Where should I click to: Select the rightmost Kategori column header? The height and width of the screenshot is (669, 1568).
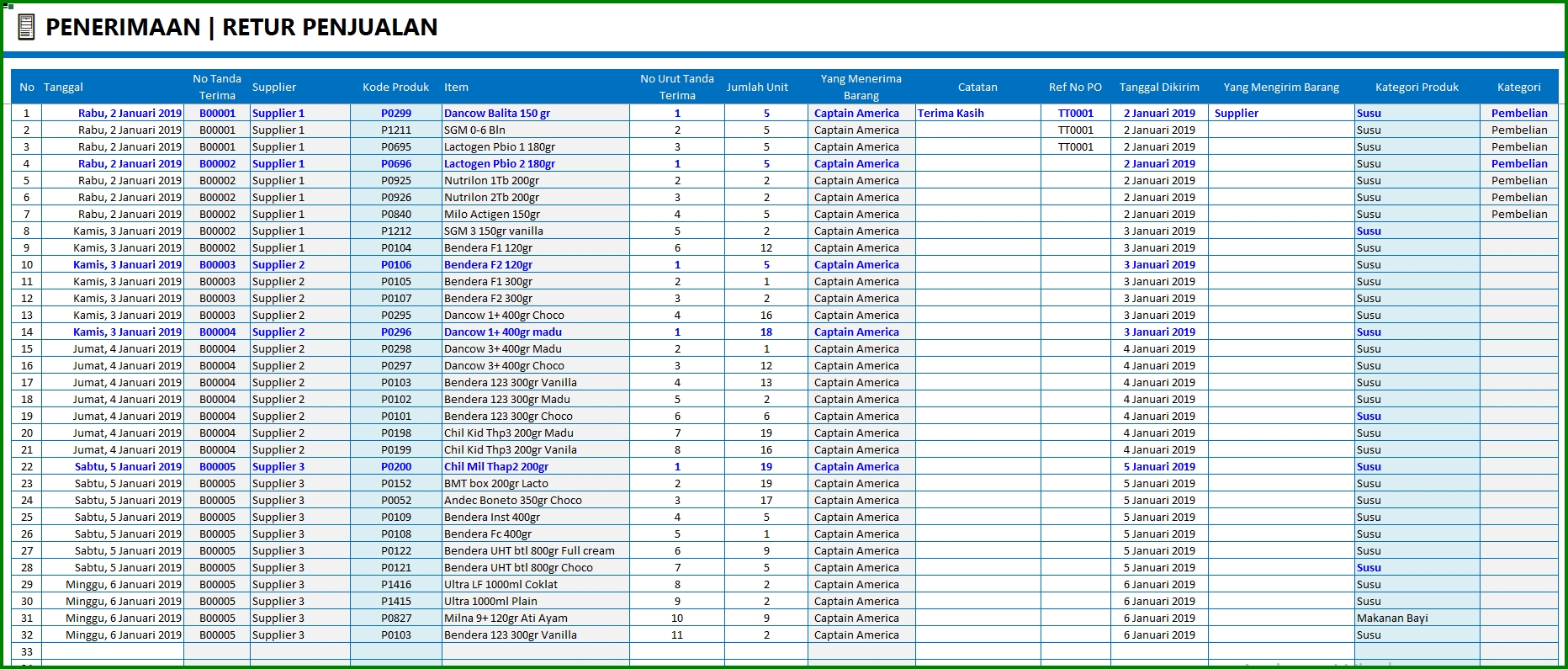[x=1519, y=87]
